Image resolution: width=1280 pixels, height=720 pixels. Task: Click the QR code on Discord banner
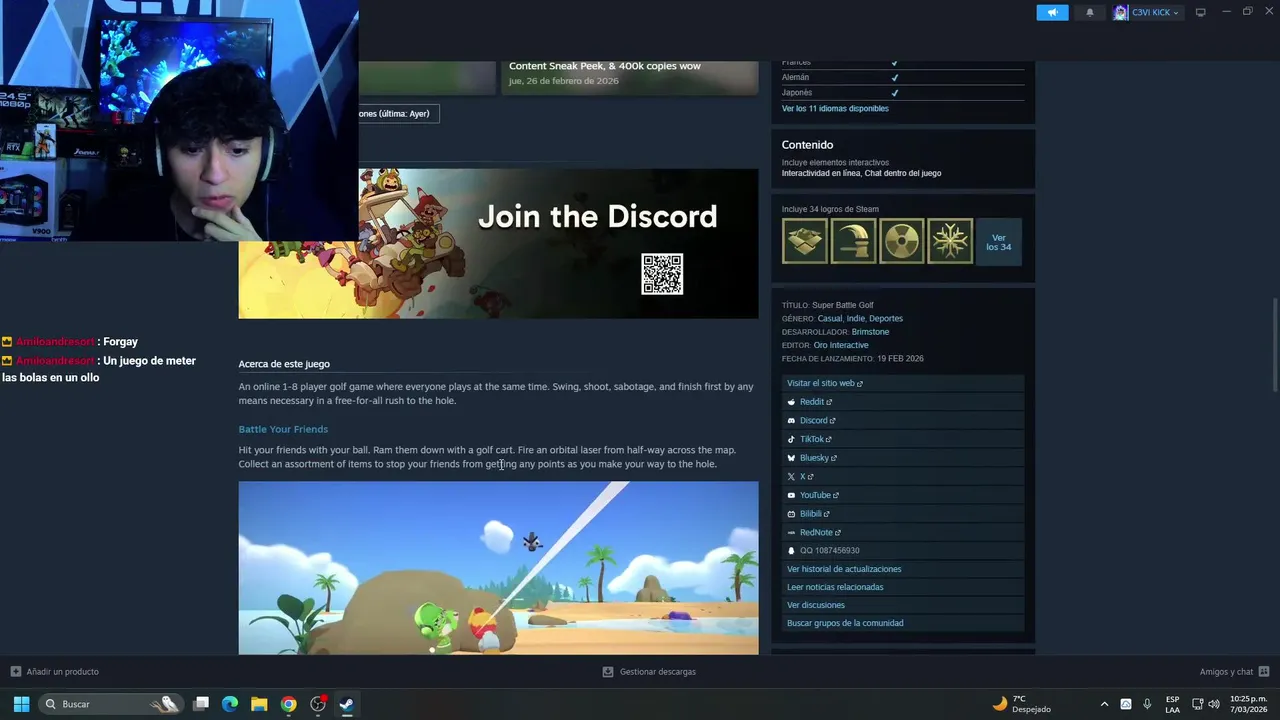point(662,274)
